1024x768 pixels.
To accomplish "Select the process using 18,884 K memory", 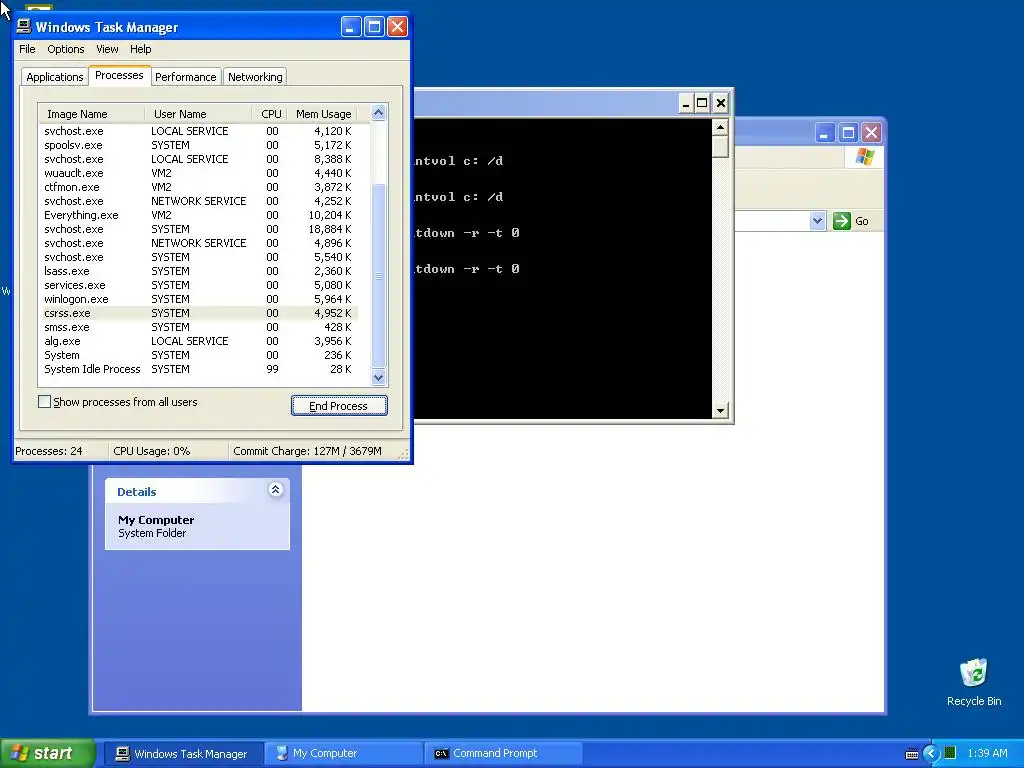I will point(200,229).
